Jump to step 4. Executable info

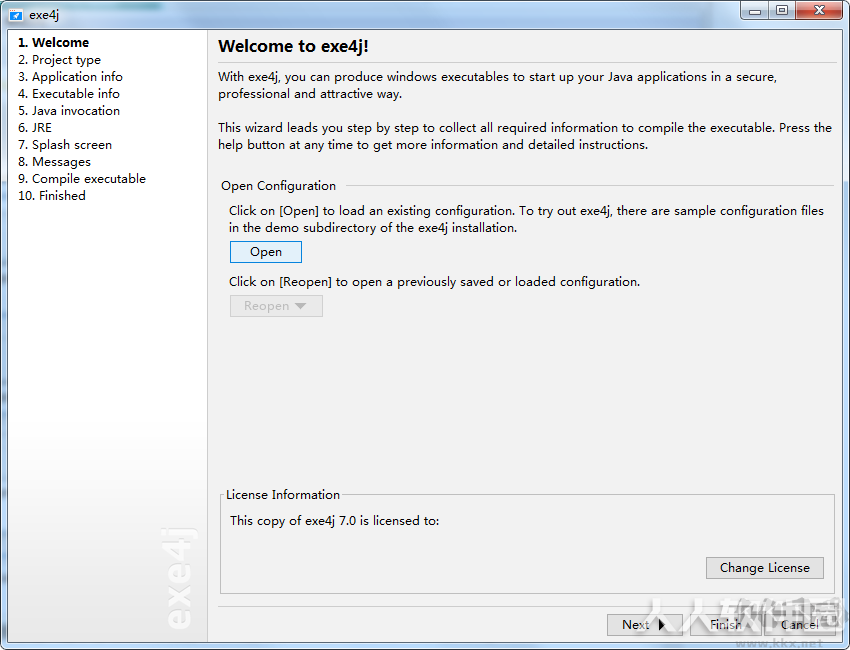click(x=68, y=93)
